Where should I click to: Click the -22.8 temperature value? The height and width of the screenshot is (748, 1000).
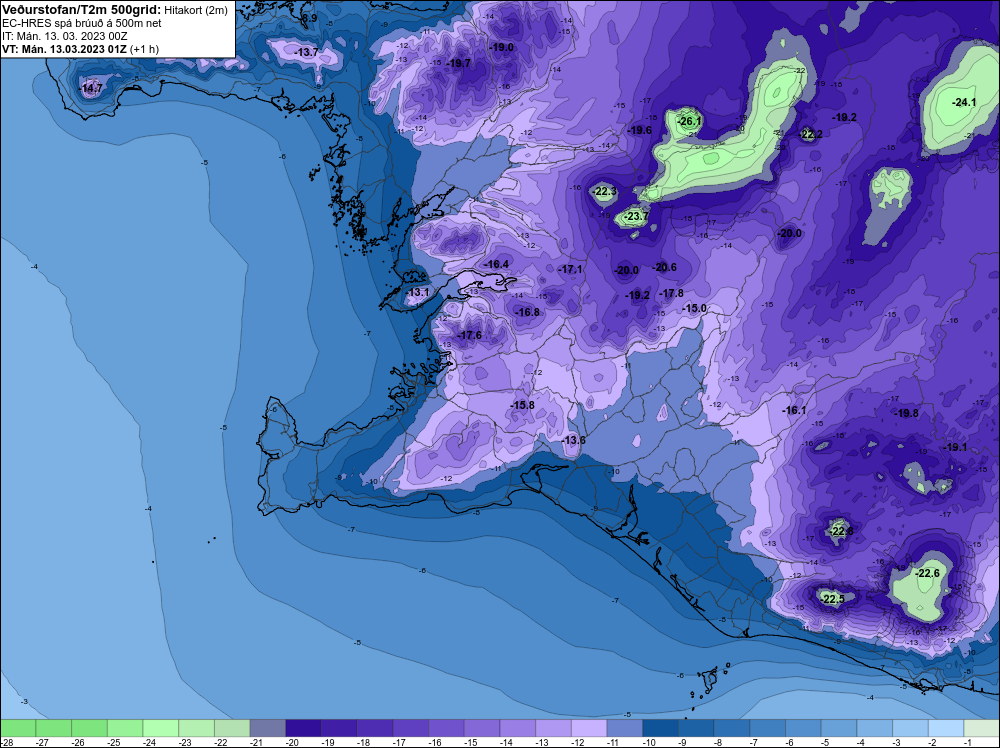click(841, 531)
